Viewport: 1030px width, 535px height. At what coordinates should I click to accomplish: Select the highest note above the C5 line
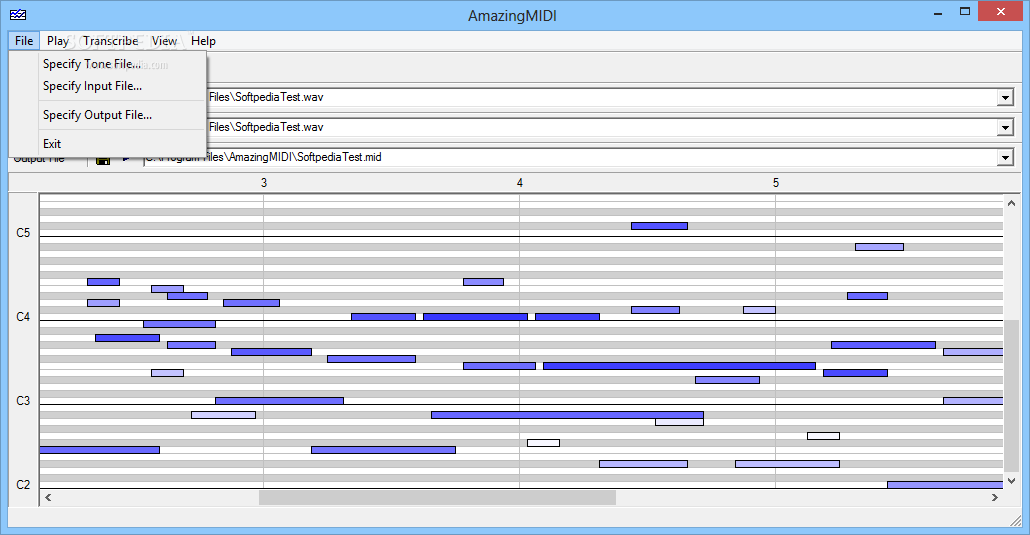click(660, 226)
